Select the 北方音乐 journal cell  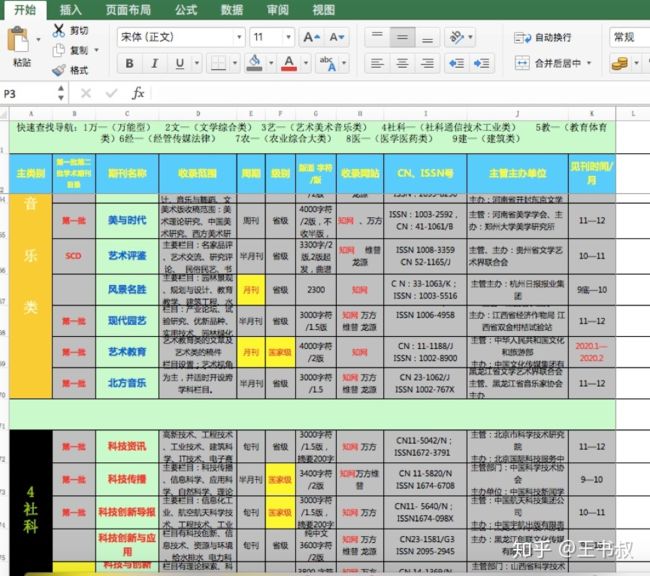[x=127, y=383]
